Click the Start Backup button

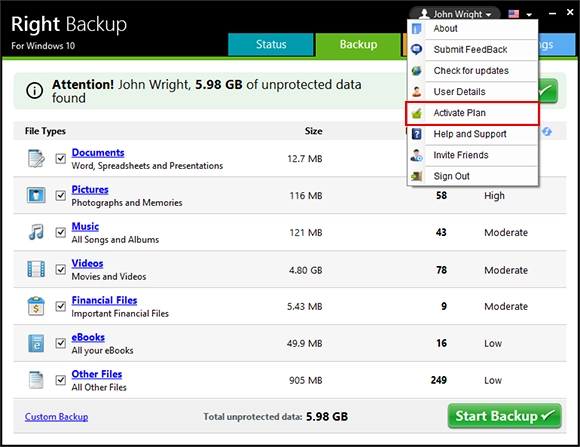pyautogui.click(x=505, y=416)
